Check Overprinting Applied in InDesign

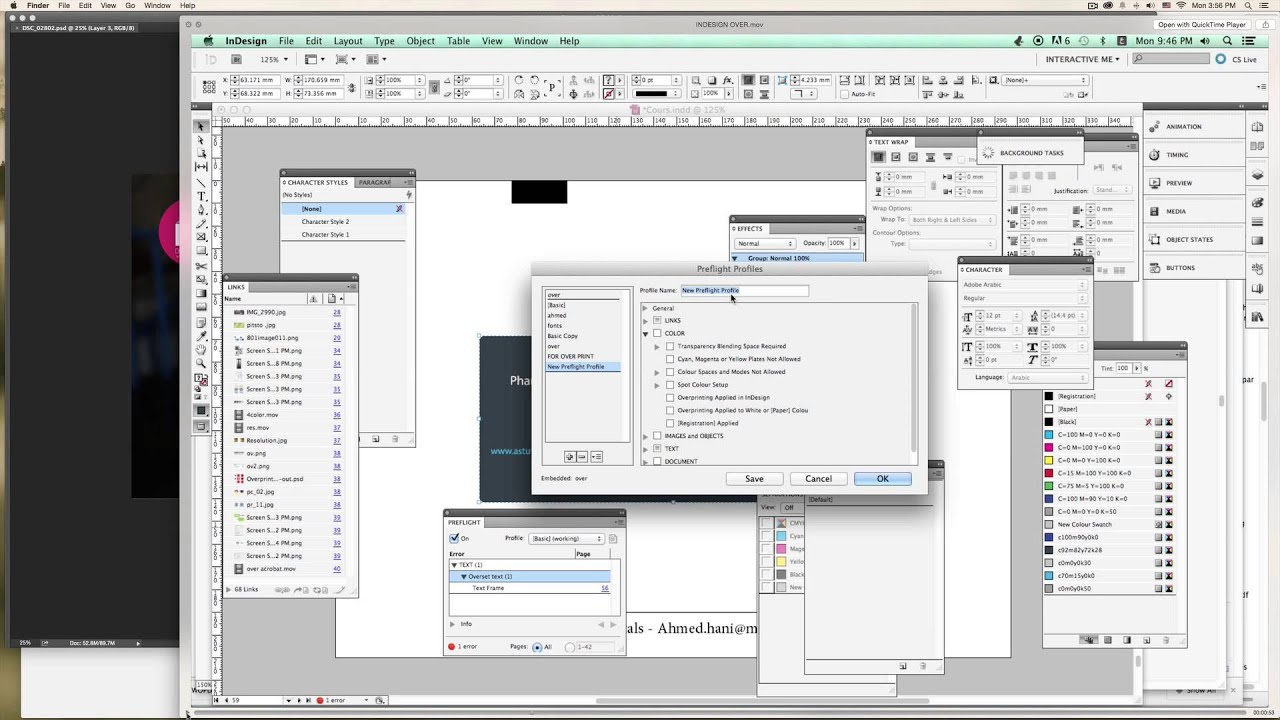[670, 397]
